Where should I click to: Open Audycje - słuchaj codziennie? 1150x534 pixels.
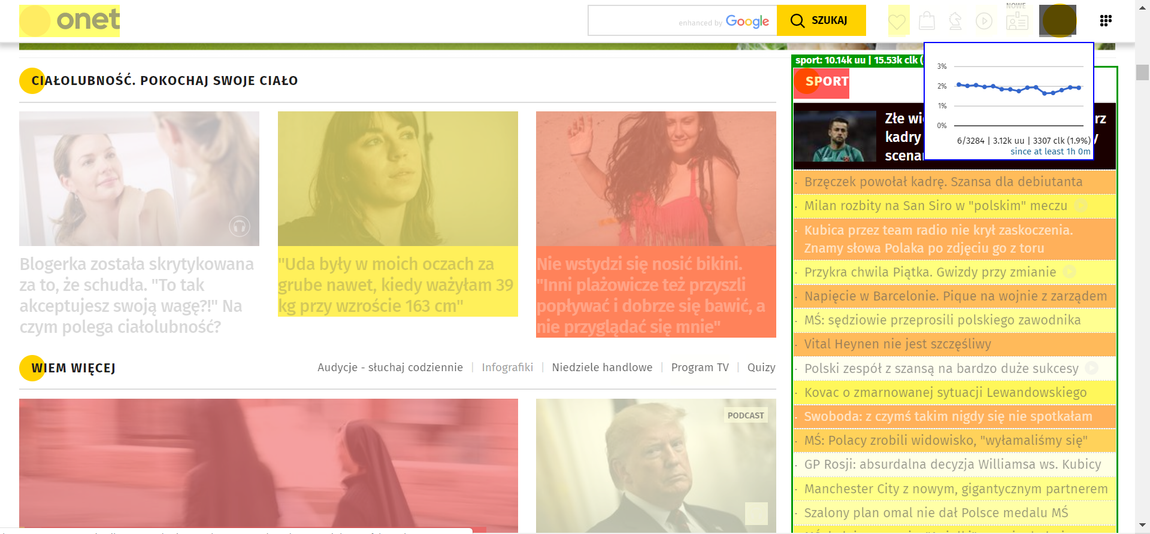390,367
